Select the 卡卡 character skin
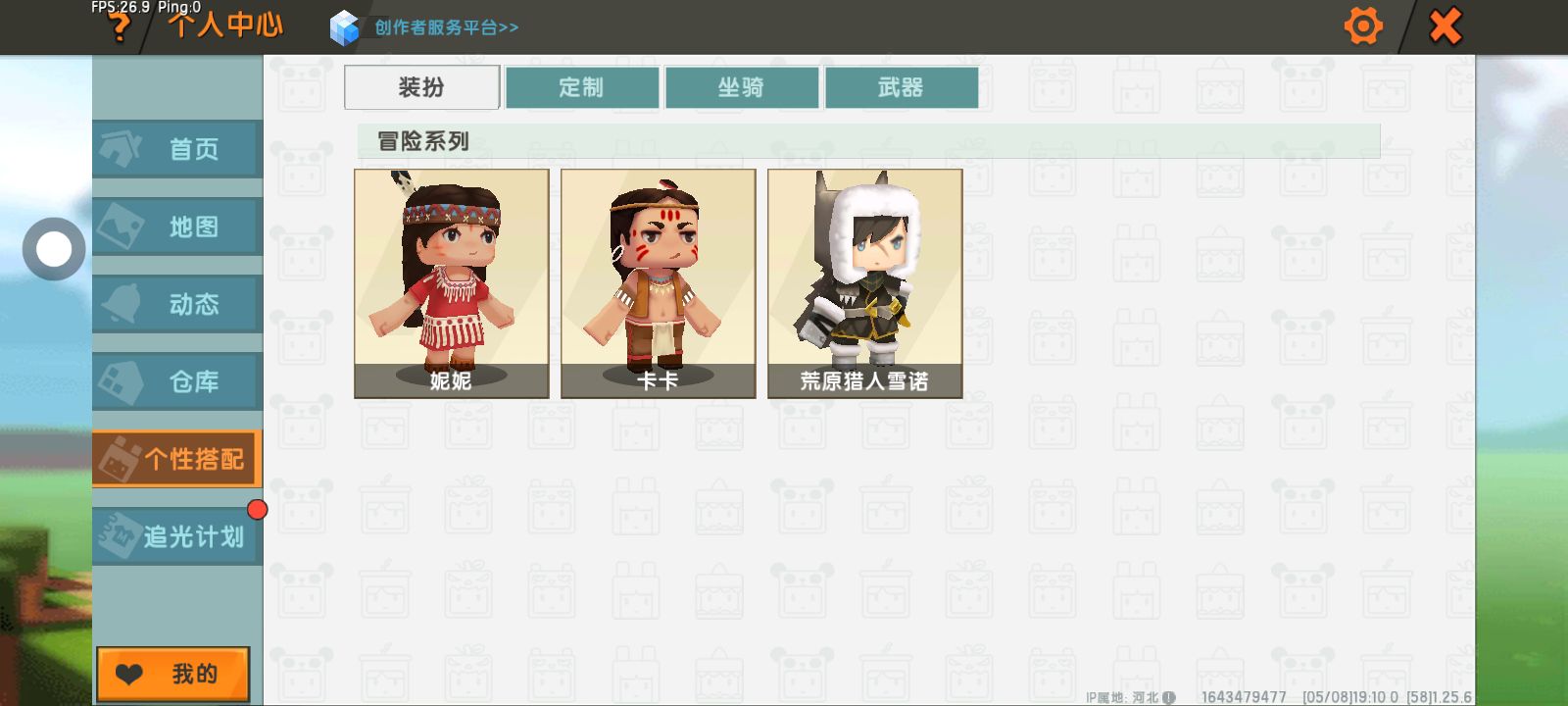Image resolution: width=1568 pixels, height=706 pixels. click(x=659, y=283)
